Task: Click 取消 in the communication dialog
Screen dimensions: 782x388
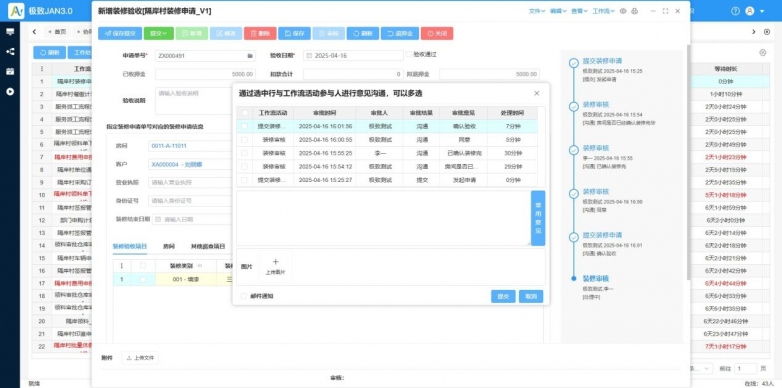Action: 531,296
